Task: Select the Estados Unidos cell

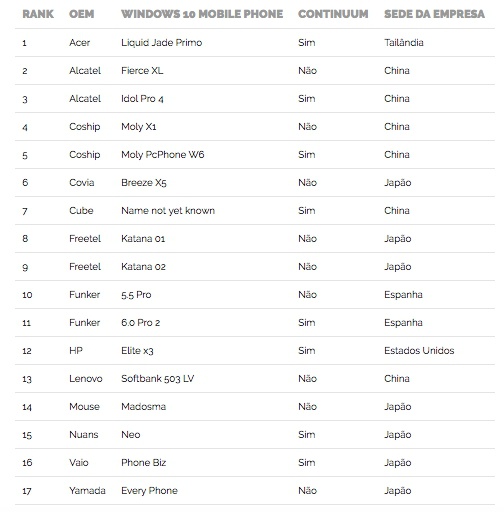Action: (419, 351)
